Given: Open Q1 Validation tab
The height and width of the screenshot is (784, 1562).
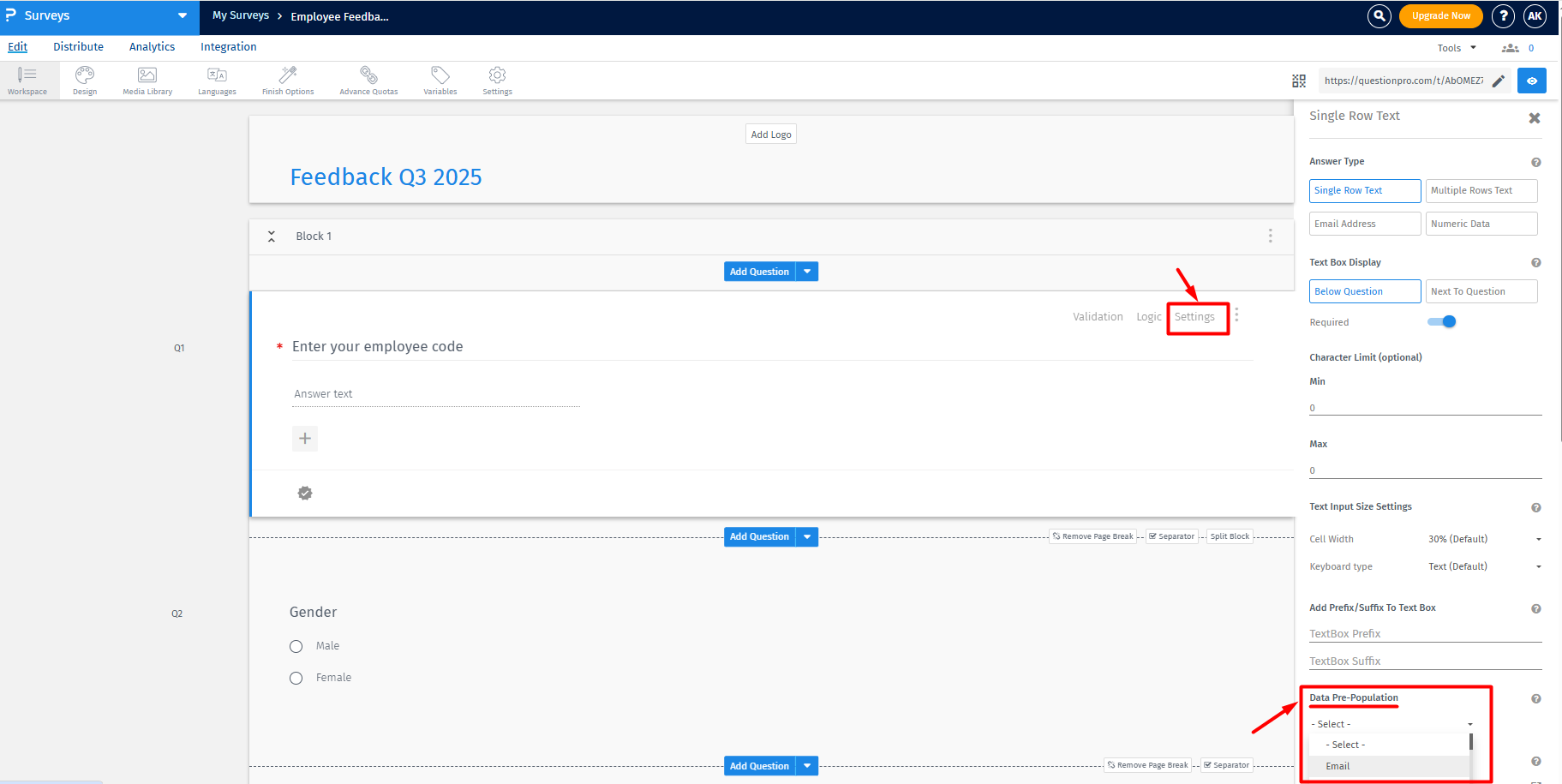Looking at the screenshot, I should pos(1098,317).
